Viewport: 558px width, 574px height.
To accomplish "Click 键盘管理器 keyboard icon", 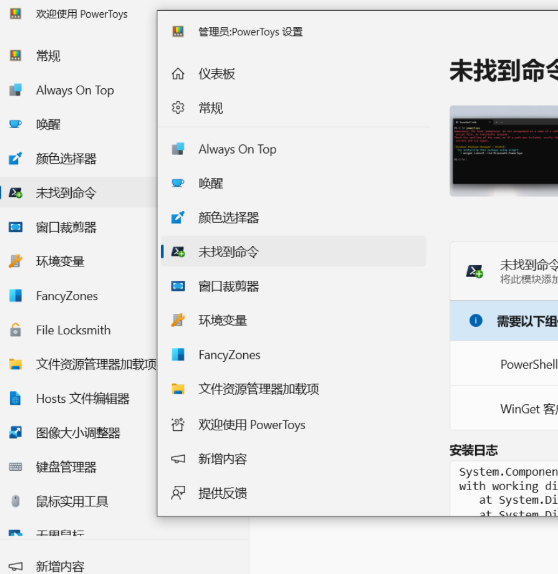I will pos(15,467).
